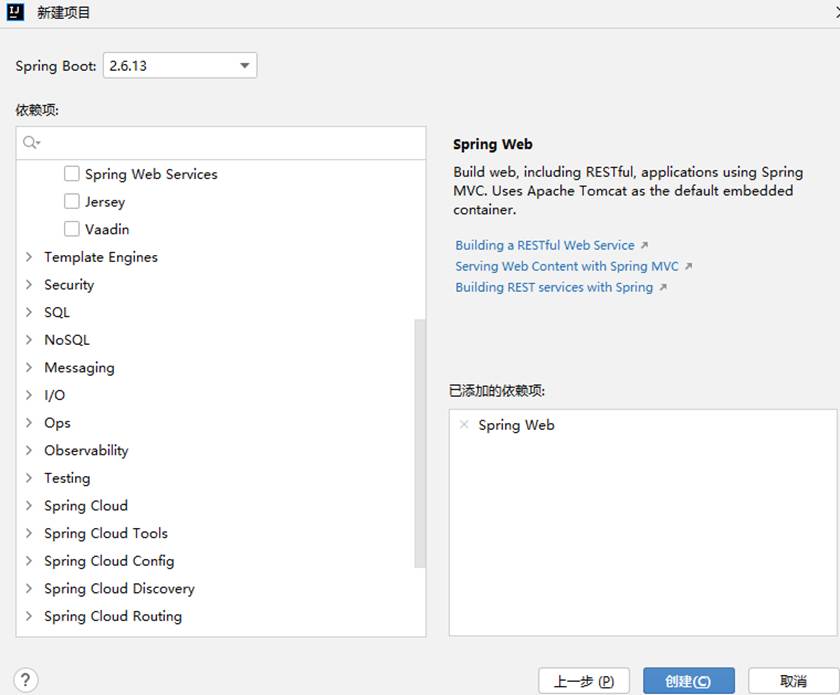Click the Vaadin label
This screenshot has width=840, height=695.
click(107, 229)
